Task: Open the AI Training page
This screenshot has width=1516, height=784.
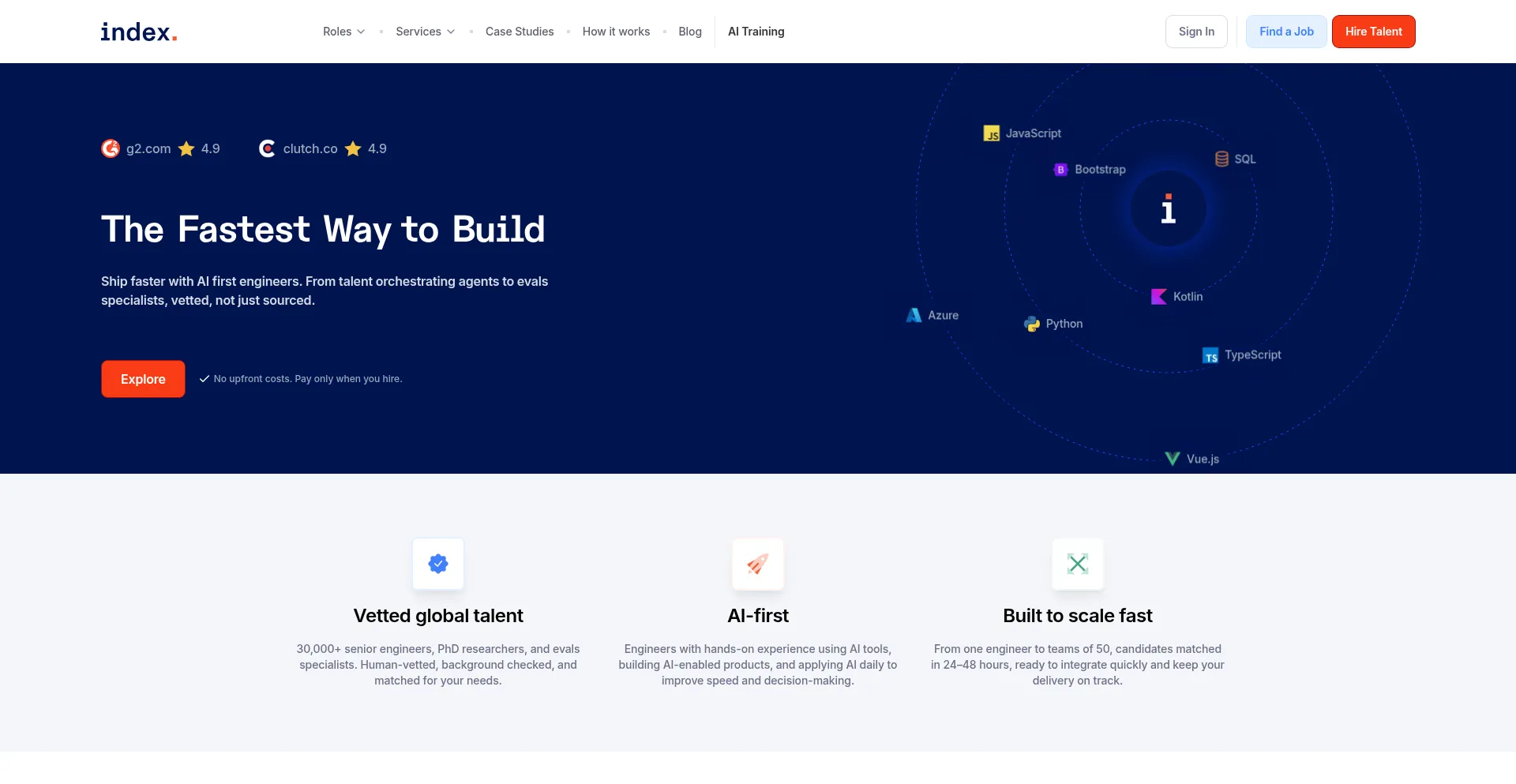Action: tap(756, 32)
